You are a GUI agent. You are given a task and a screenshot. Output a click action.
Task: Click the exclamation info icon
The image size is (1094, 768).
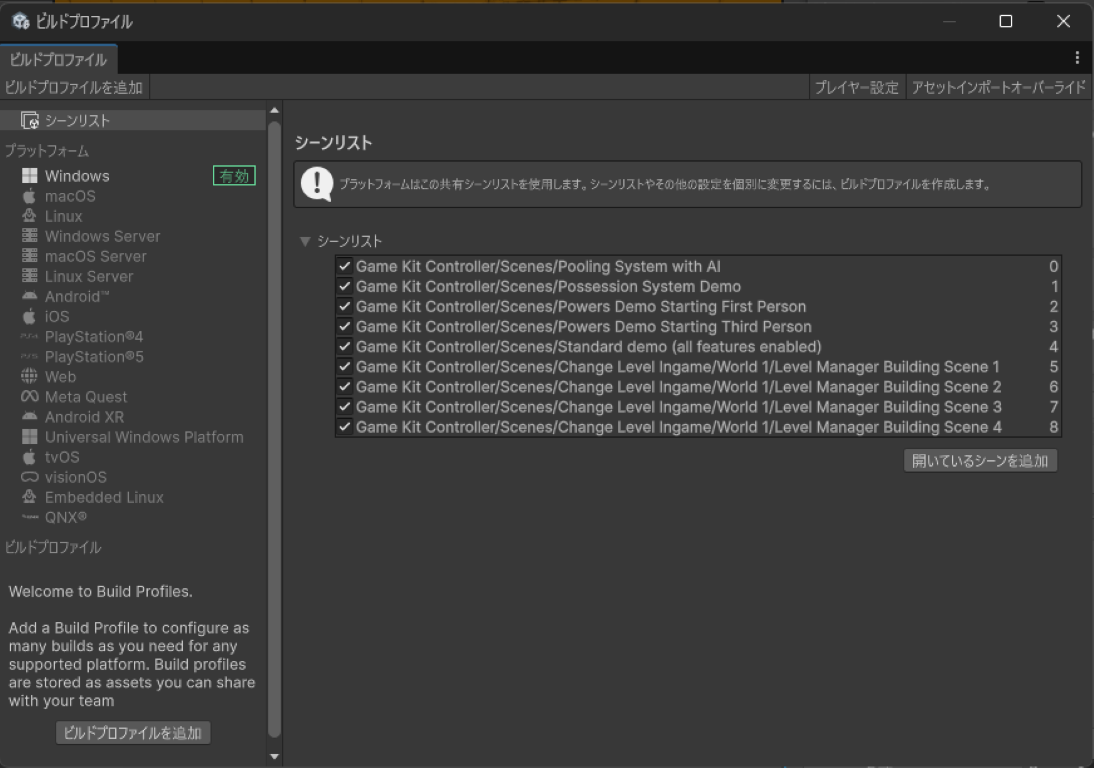pos(317,184)
